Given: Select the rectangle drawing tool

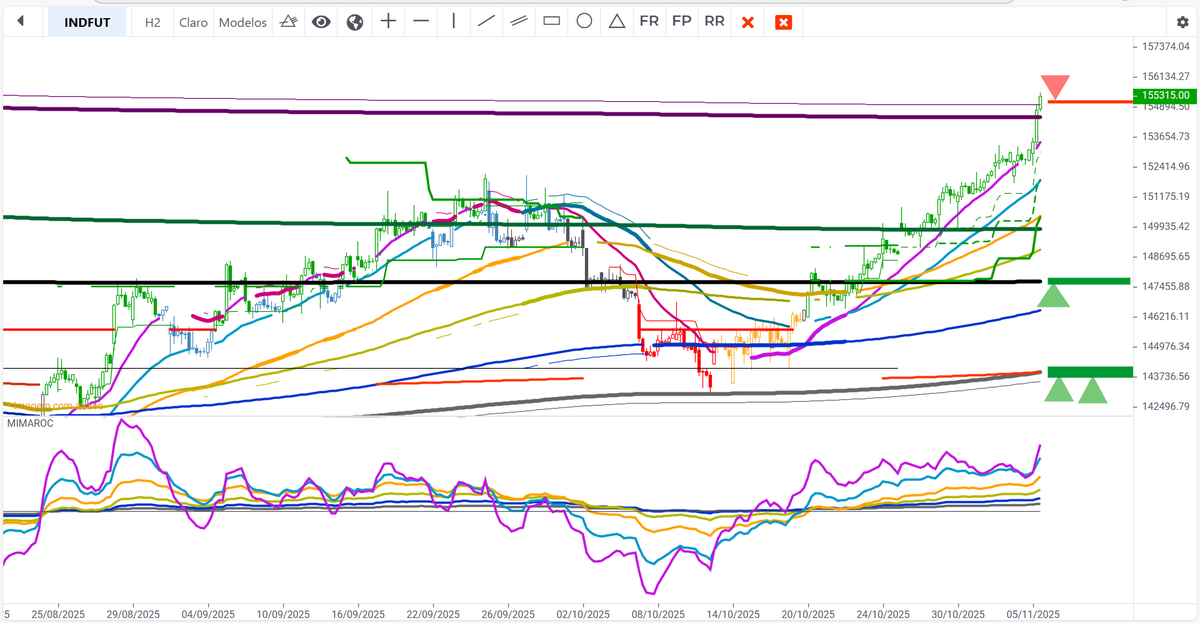Looking at the screenshot, I should coord(551,21).
